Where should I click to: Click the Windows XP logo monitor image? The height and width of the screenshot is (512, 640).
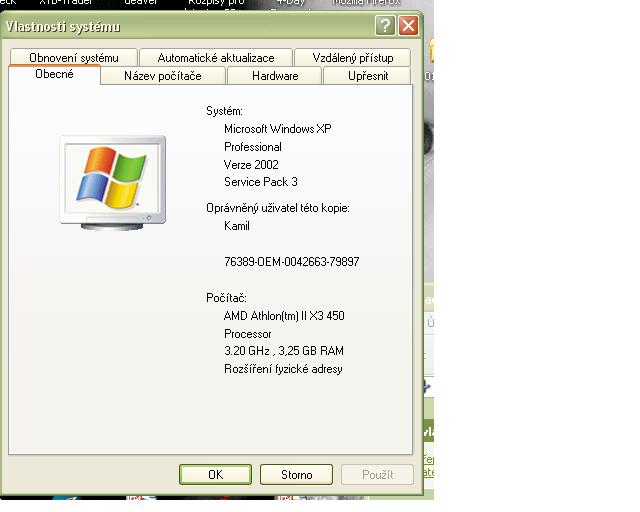[113, 183]
